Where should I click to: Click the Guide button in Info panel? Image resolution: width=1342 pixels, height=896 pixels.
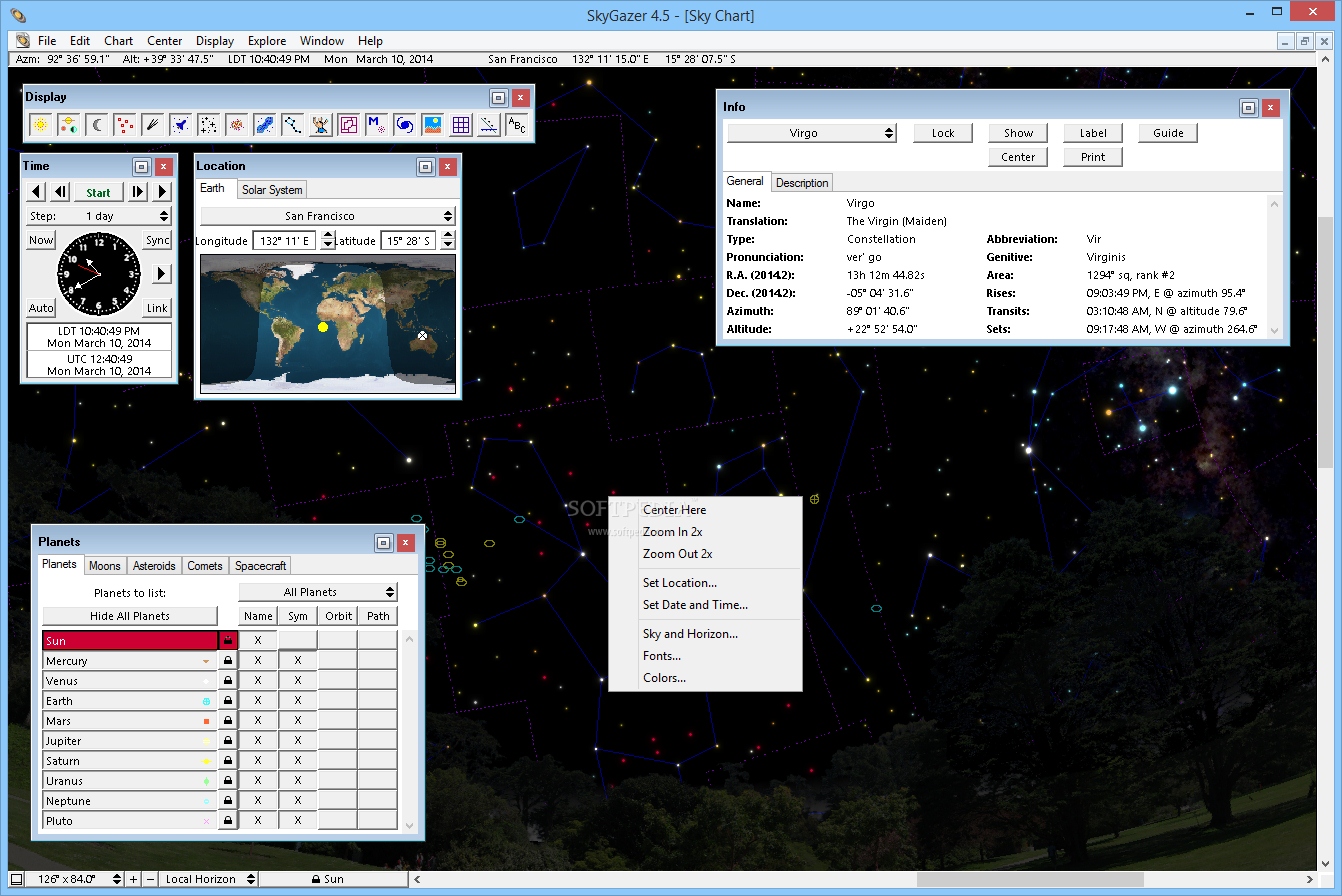[x=1168, y=133]
